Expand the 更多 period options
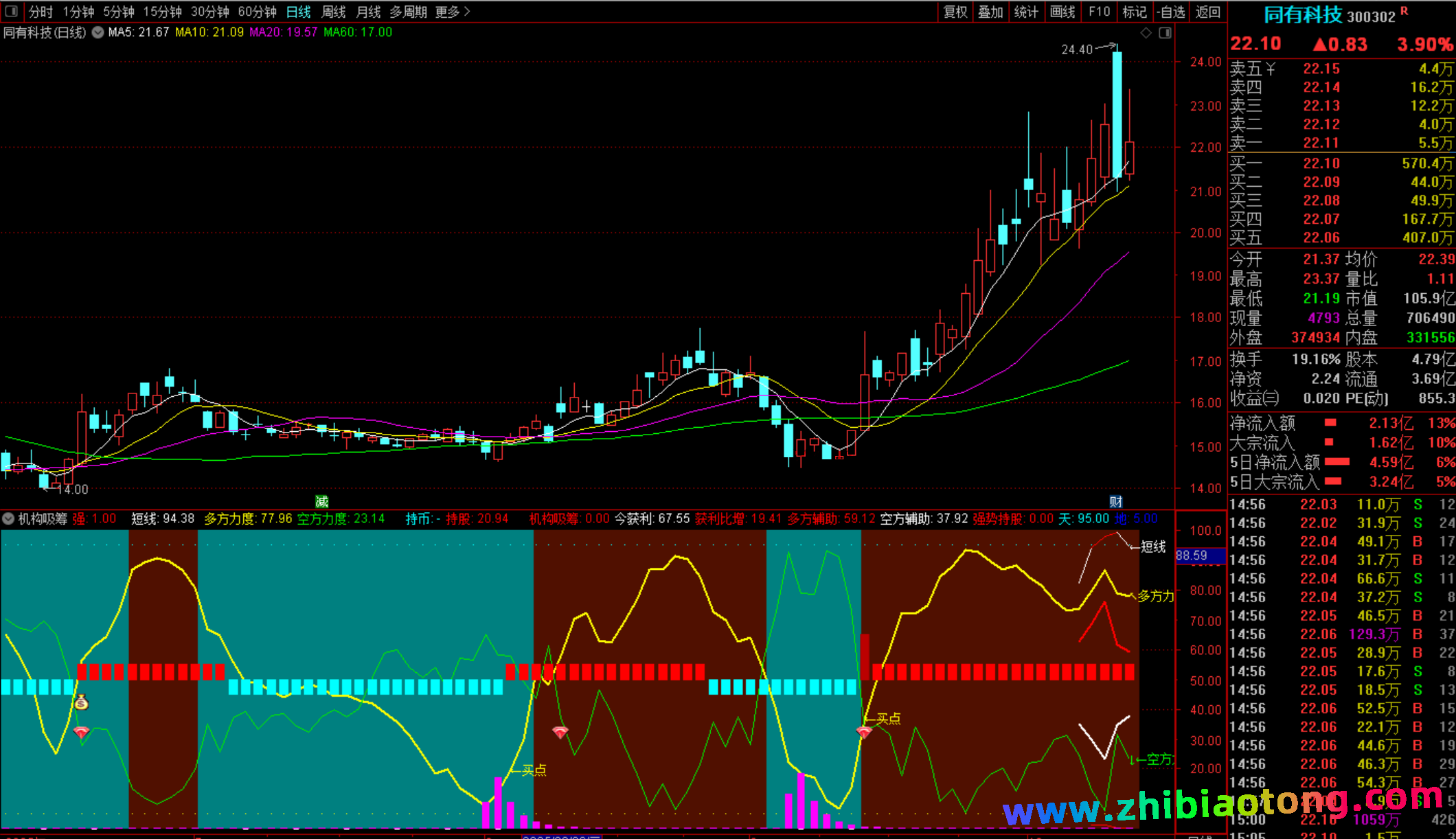Screen dimensions: 1456x839 tap(453, 12)
